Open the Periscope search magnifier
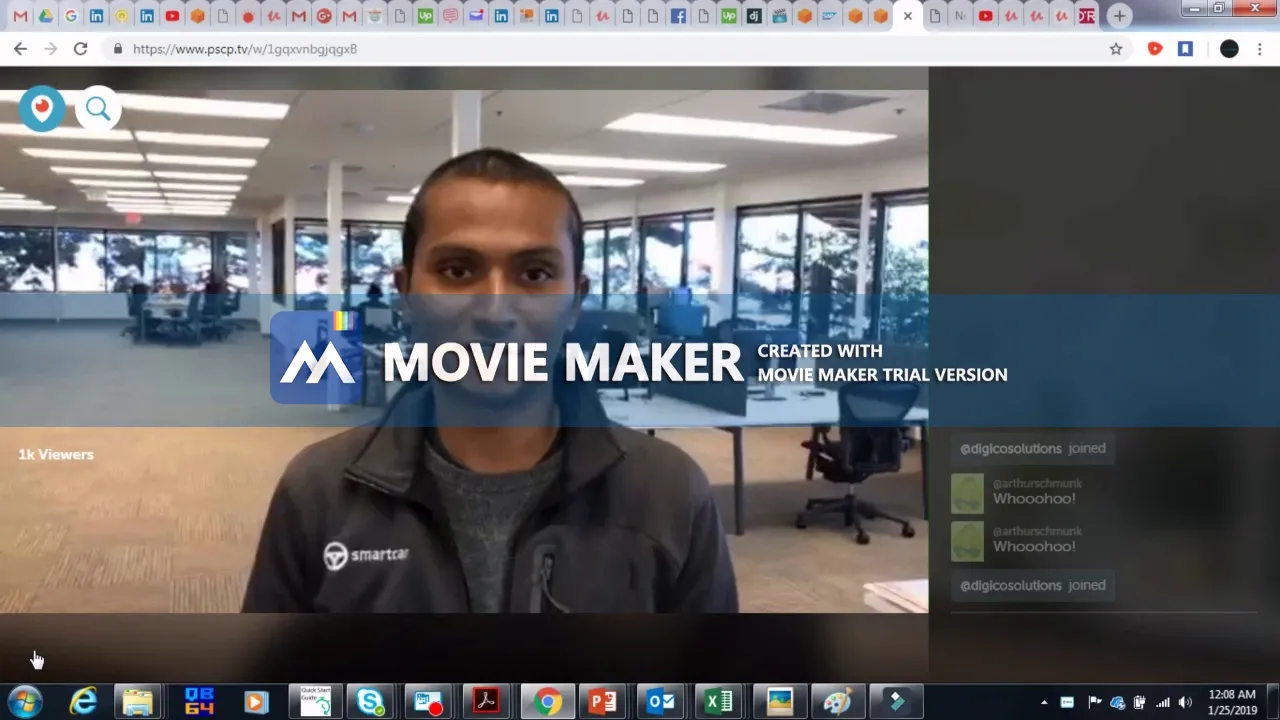Screen dimensions: 1280x720 click(x=98, y=109)
